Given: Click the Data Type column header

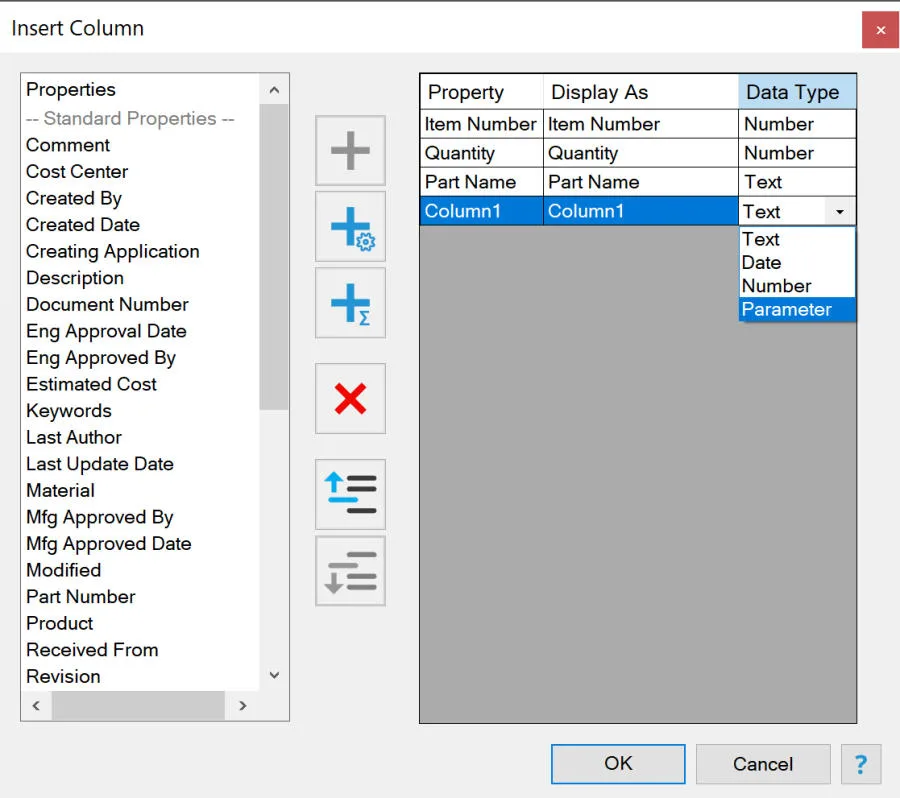Looking at the screenshot, I should click(x=797, y=92).
